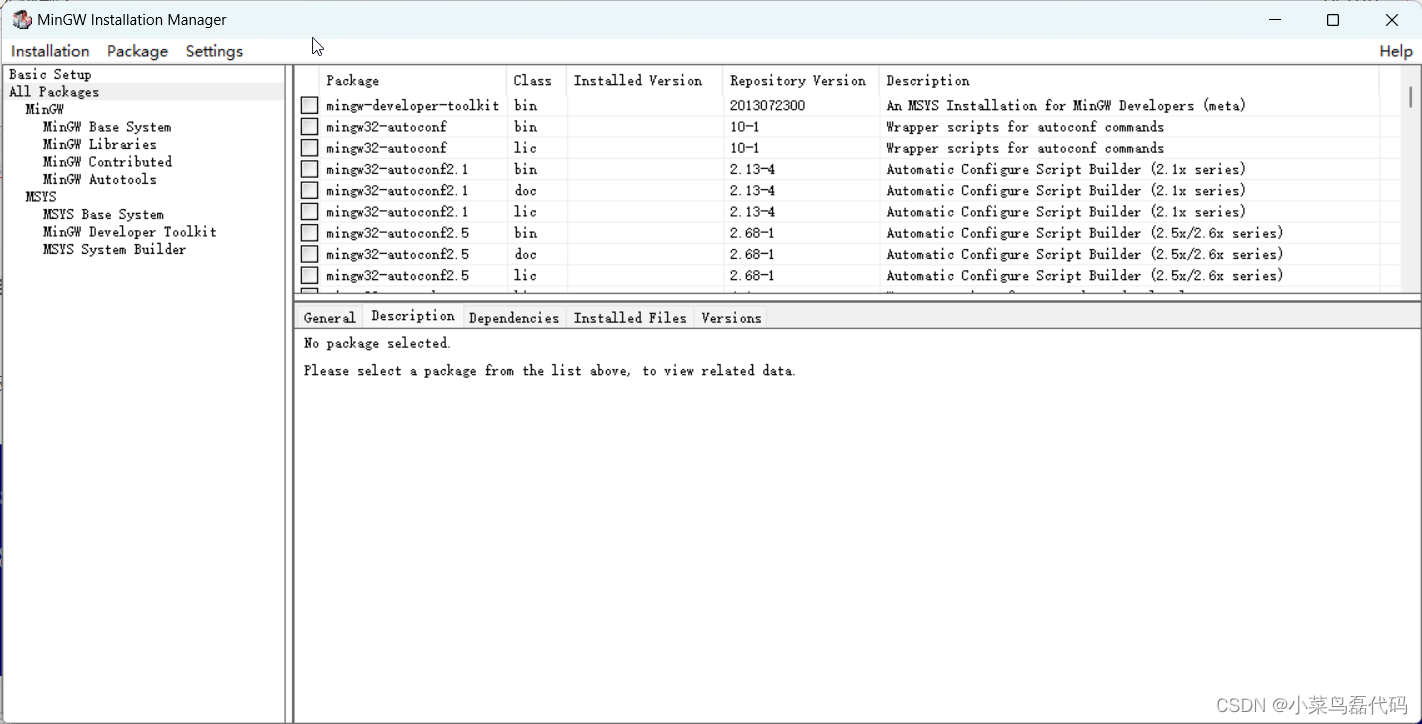Click description of mingw32-autoconf2.5 bin

[1085, 233]
